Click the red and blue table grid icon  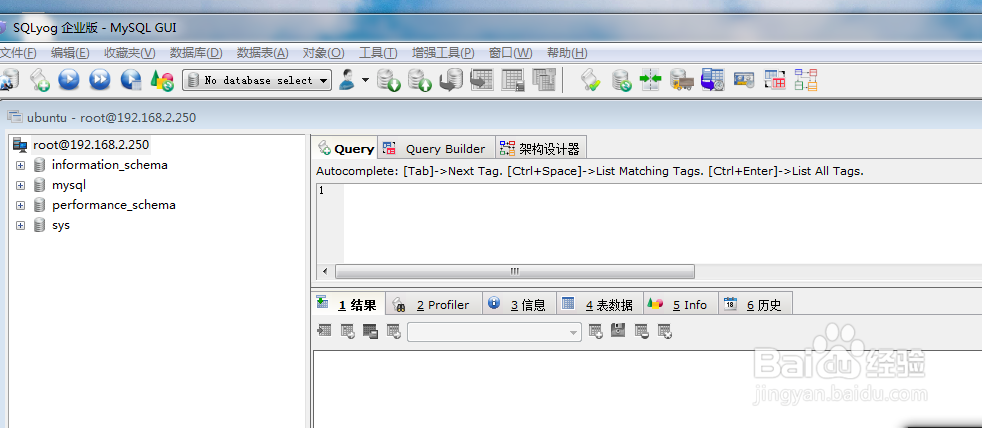click(775, 80)
